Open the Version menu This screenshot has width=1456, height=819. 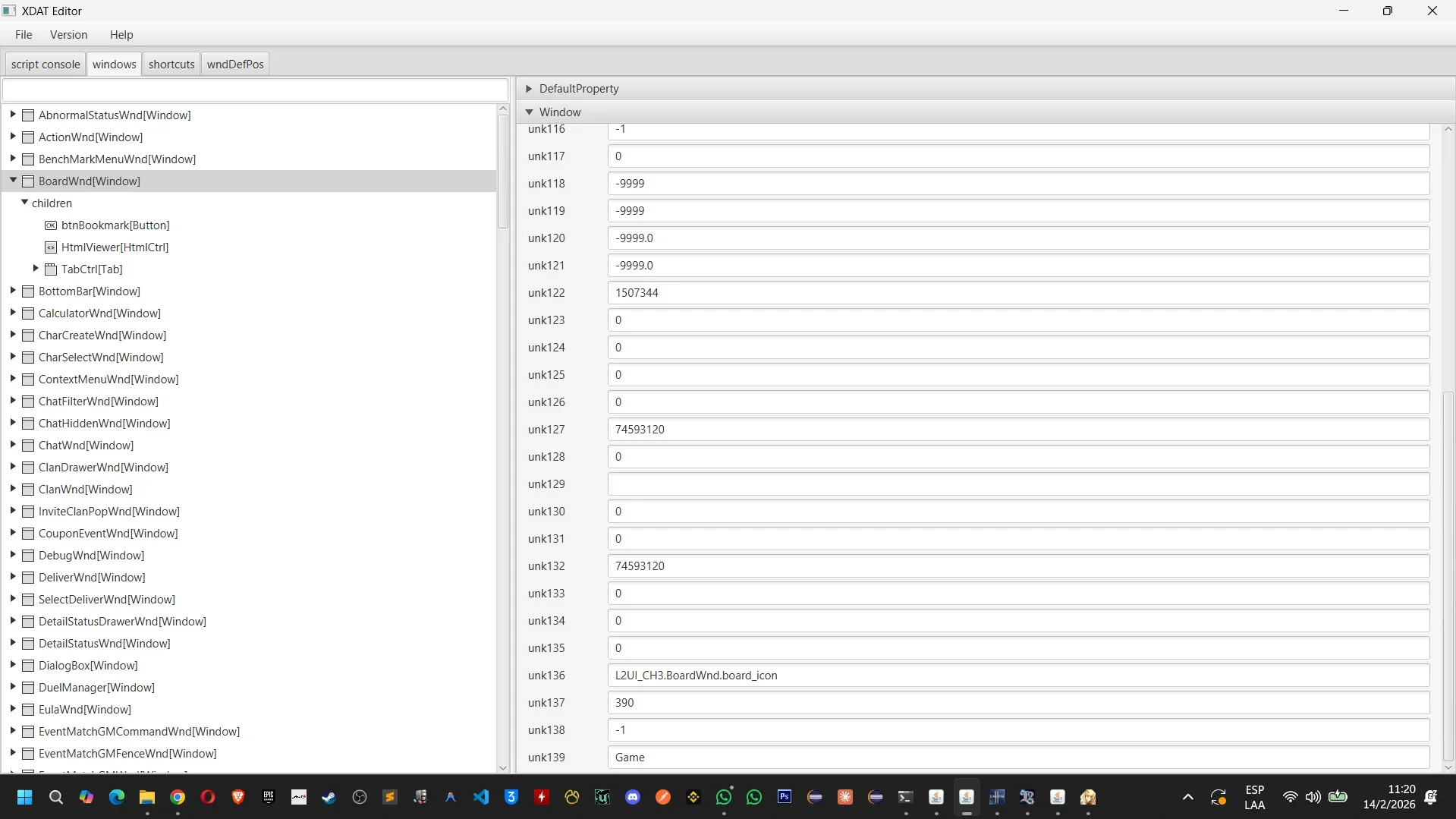tap(68, 35)
